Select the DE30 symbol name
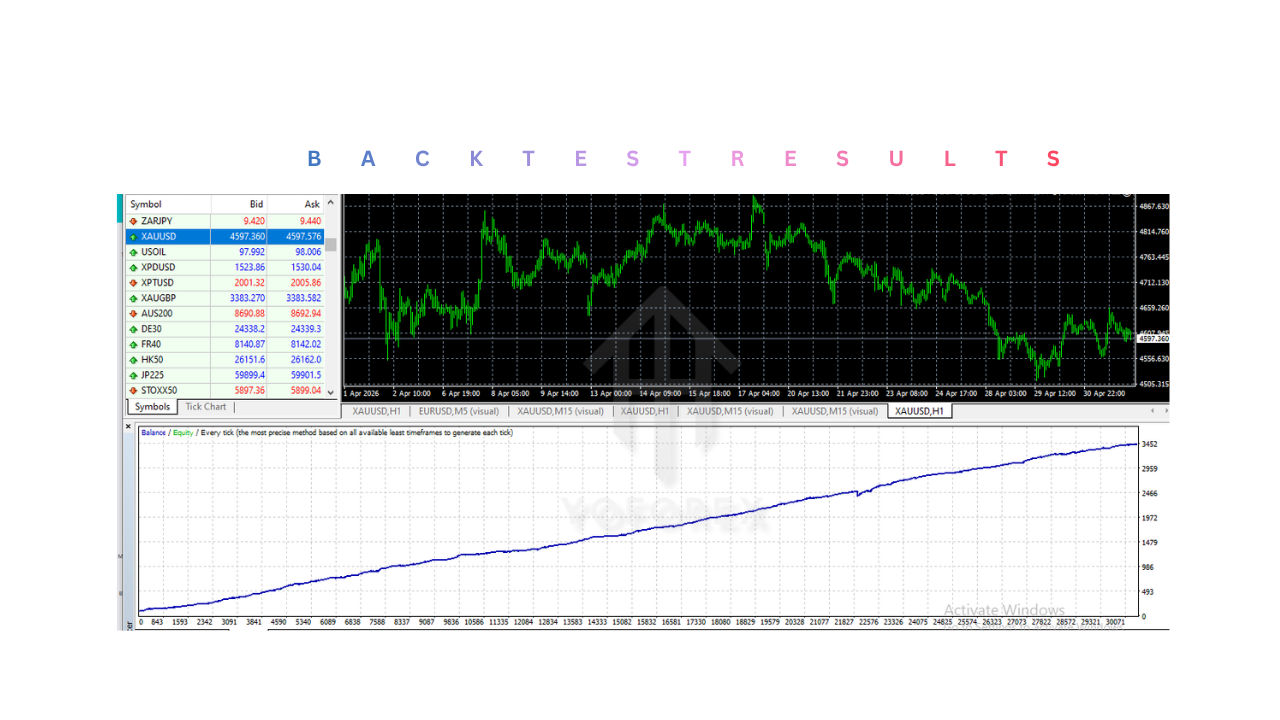The width and height of the screenshot is (1280, 720). pyautogui.click(x=151, y=329)
